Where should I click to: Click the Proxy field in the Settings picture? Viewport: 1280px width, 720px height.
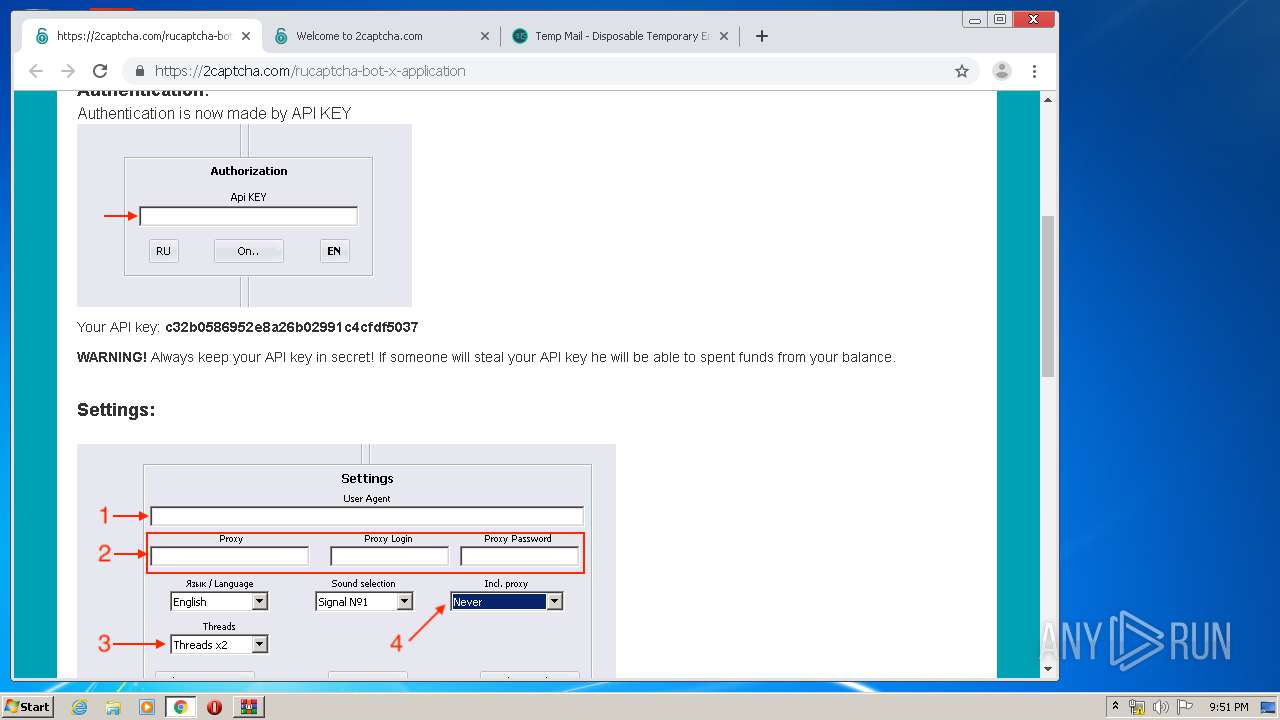coord(229,556)
